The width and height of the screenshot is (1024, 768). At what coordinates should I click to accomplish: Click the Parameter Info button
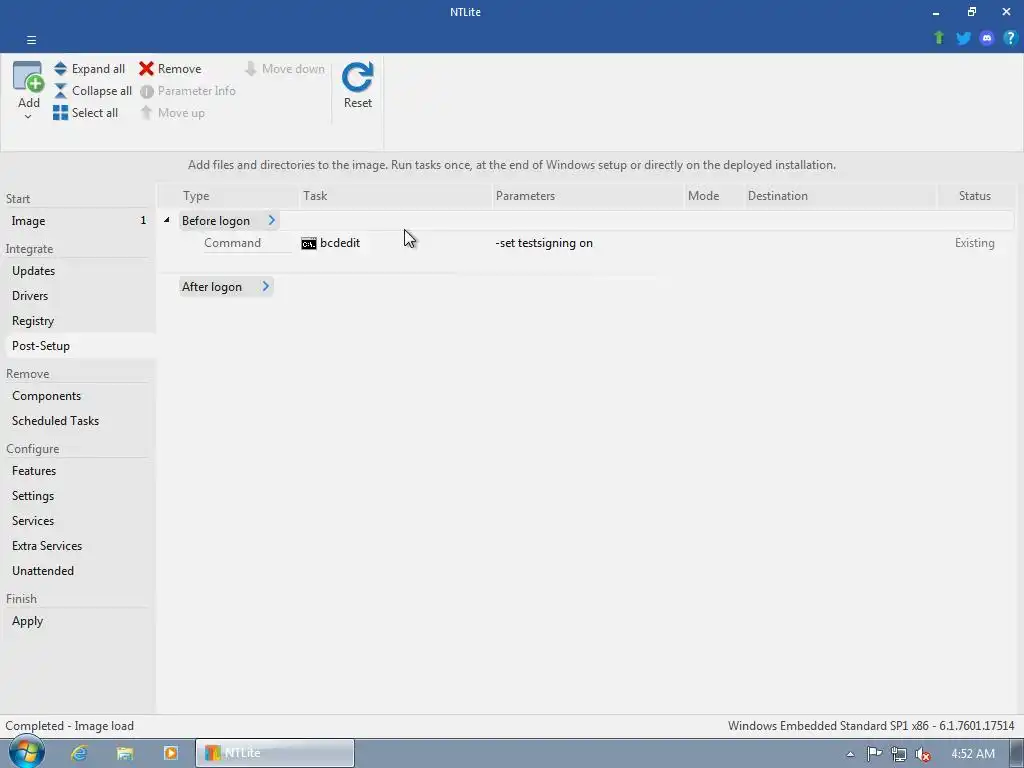click(187, 91)
